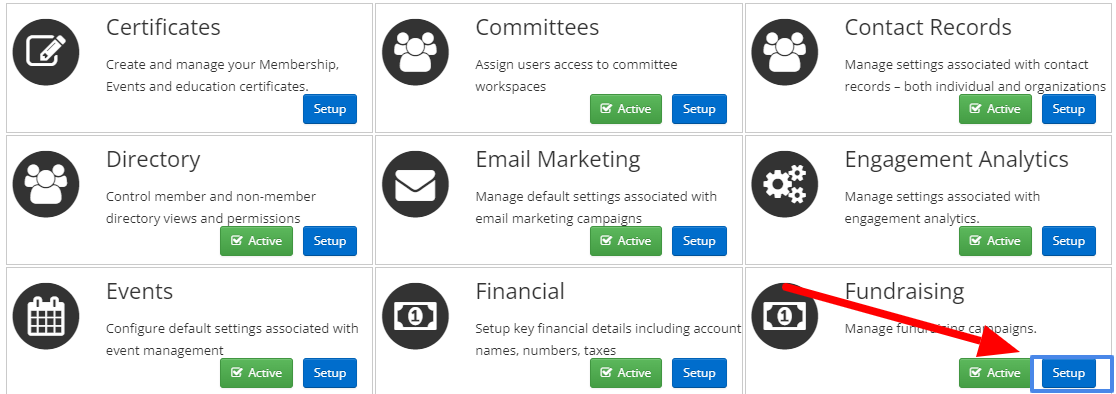Open Setup for Directory module
This screenshot has height=394, width=1116.
tap(330, 241)
